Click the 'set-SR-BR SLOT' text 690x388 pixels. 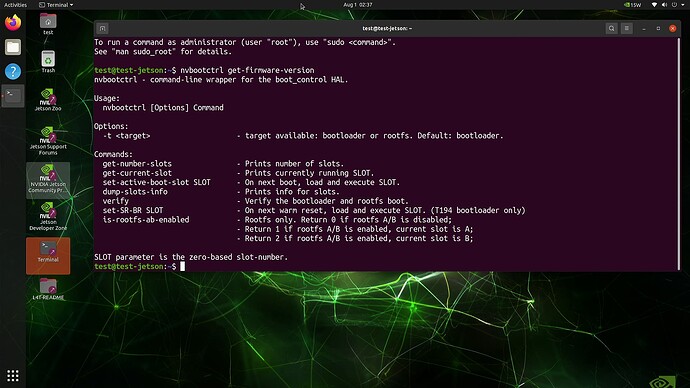[132, 210]
